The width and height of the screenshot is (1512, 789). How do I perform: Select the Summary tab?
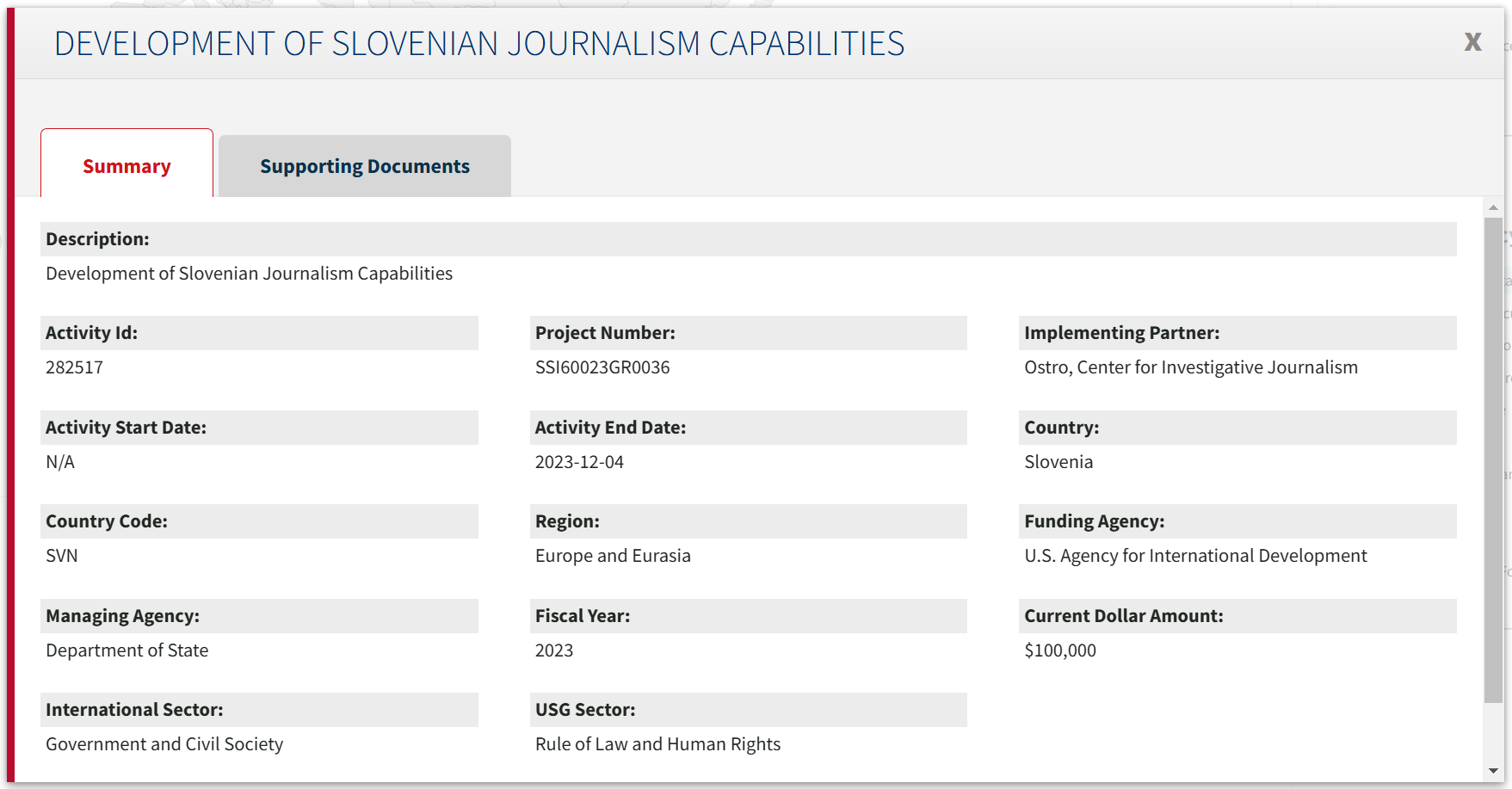pos(127,166)
